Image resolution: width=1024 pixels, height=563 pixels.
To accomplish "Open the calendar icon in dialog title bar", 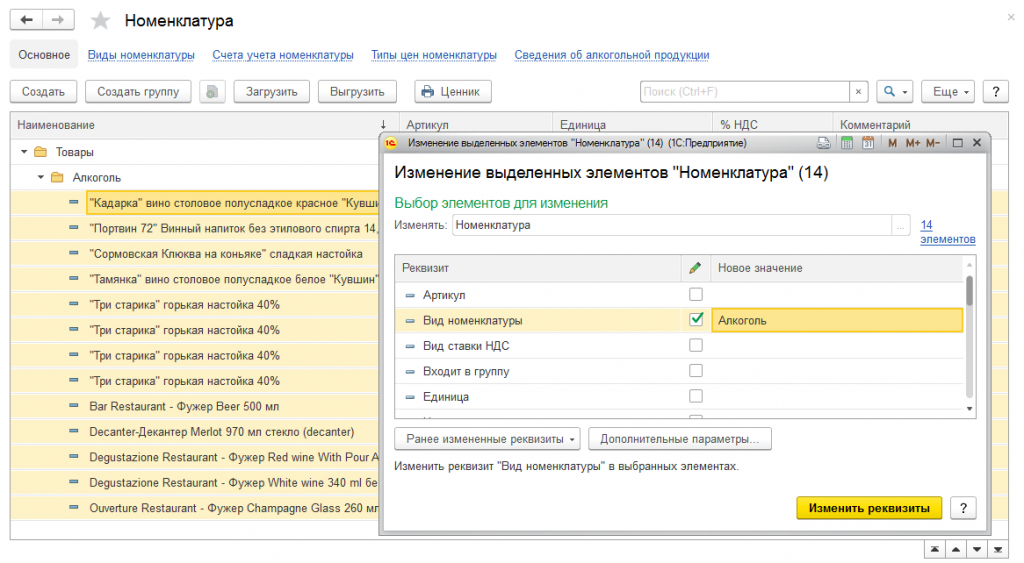I will [867, 144].
